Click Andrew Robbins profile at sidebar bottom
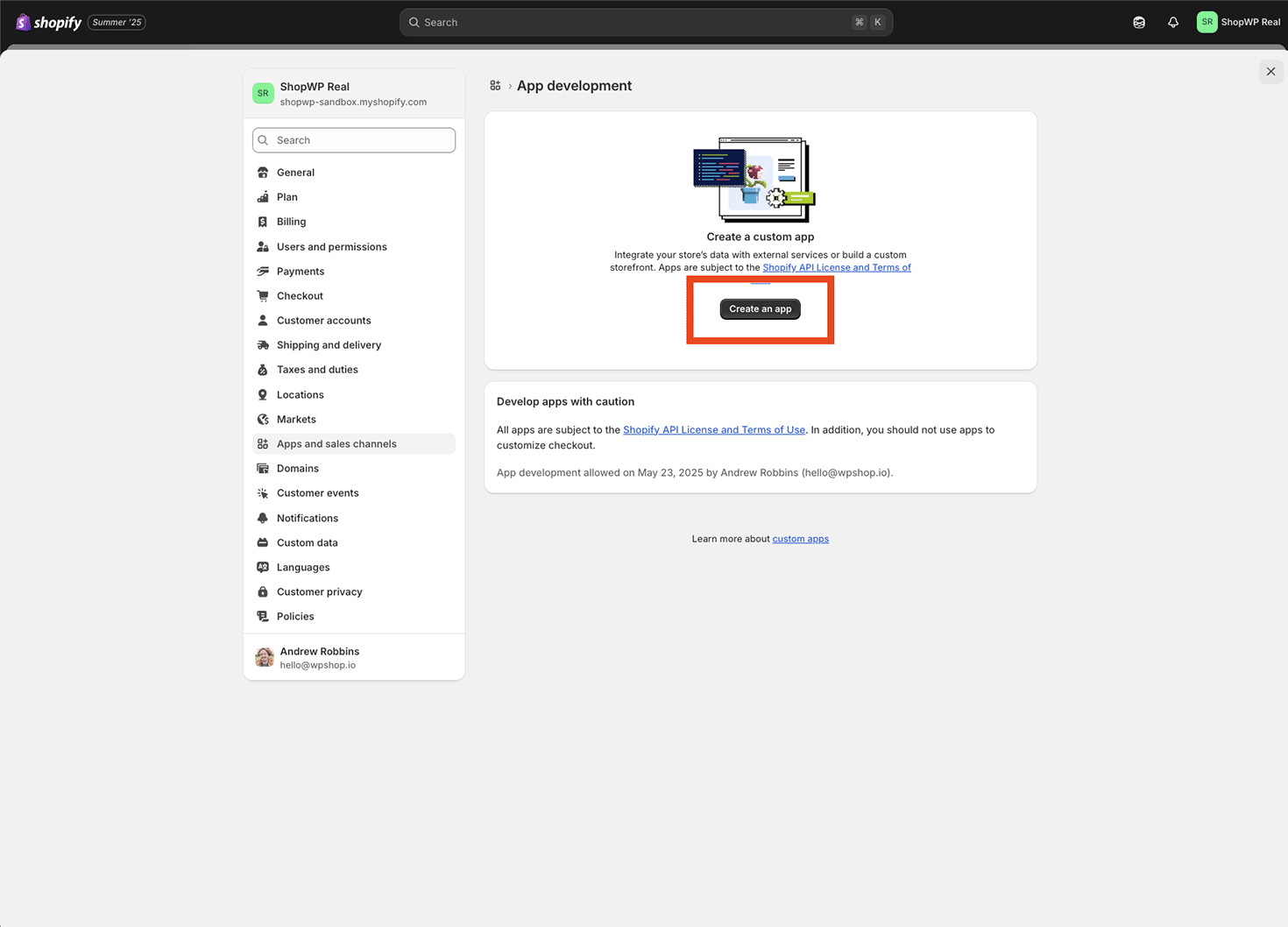1288x927 pixels. 354,657
